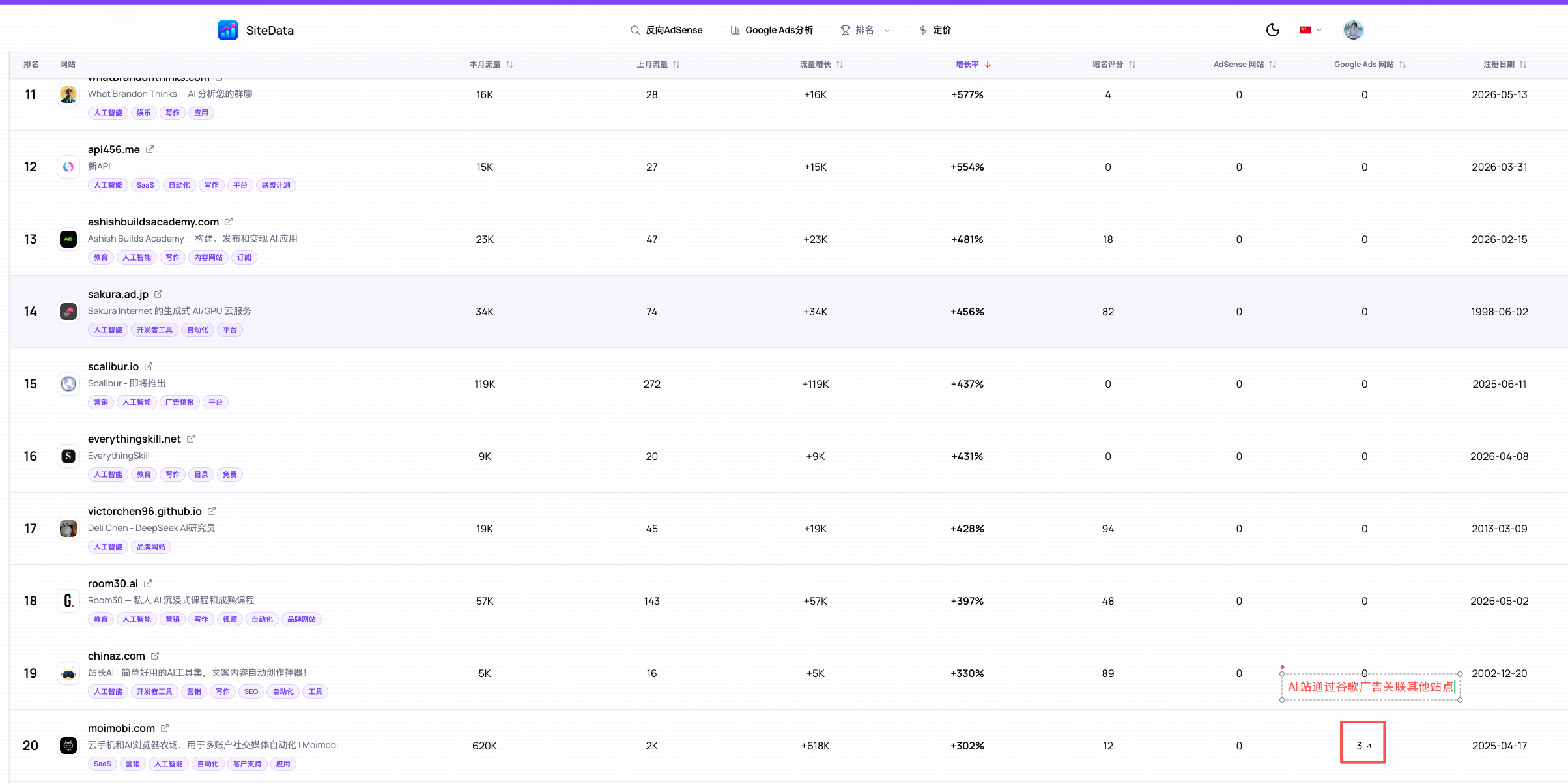Click the 网站 column header
This screenshot has height=784, width=1568.
(x=68, y=65)
